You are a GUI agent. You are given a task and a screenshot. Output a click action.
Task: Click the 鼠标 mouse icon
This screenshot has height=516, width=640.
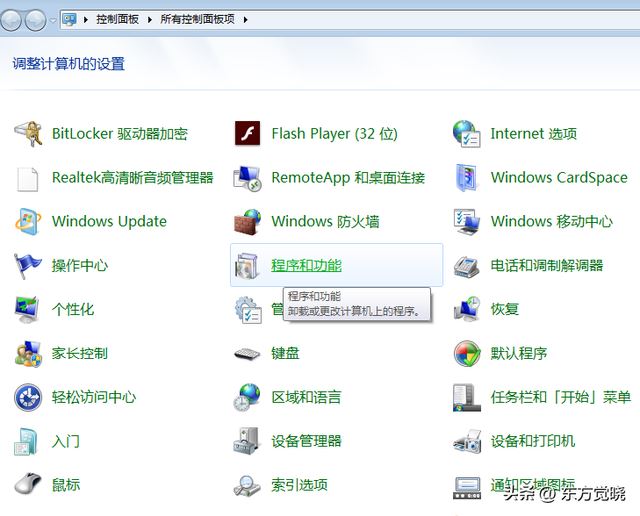[28, 485]
